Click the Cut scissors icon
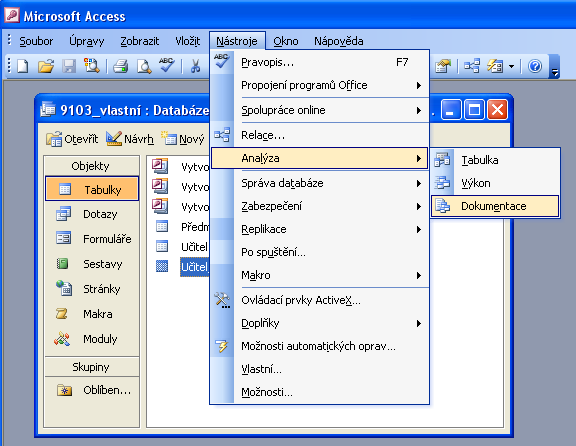 pos(196,66)
